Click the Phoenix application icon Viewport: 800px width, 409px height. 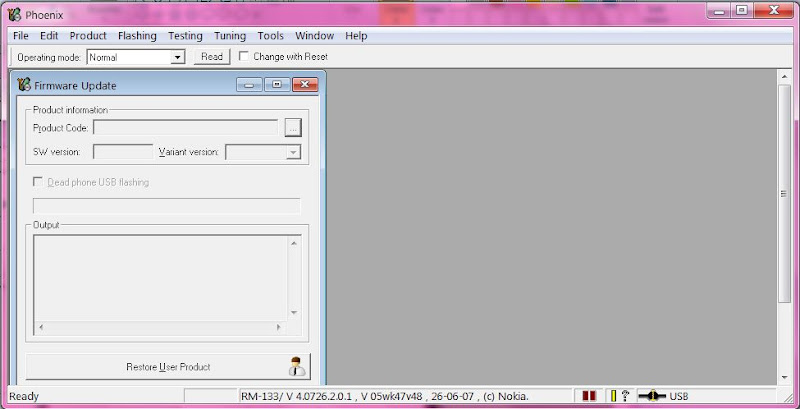(14, 15)
